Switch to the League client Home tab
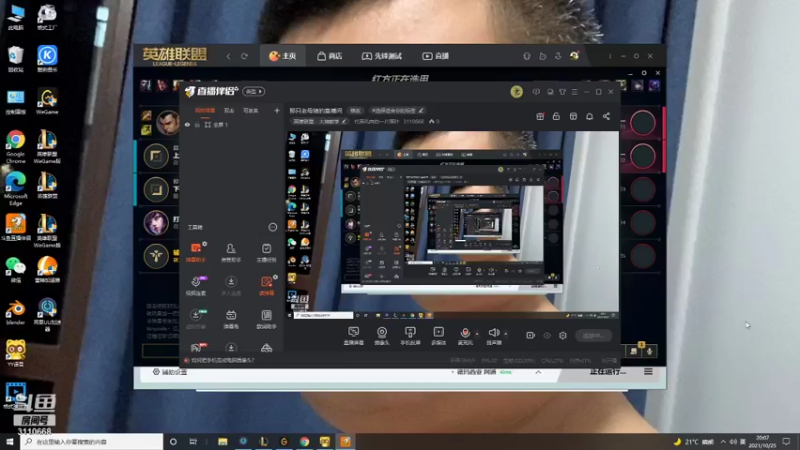Screen dimensions: 800x450 (x=283, y=56)
